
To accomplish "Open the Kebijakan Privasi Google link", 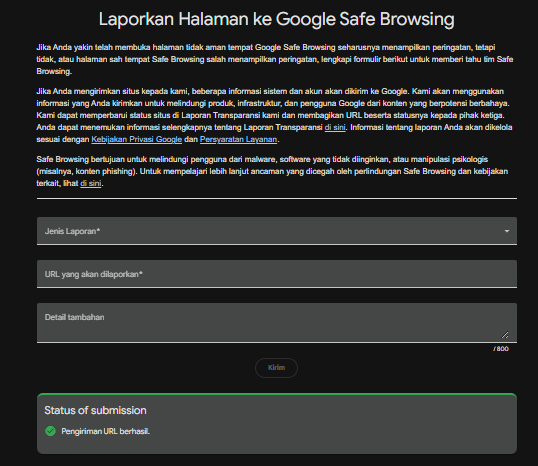I will (x=137, y=139).
